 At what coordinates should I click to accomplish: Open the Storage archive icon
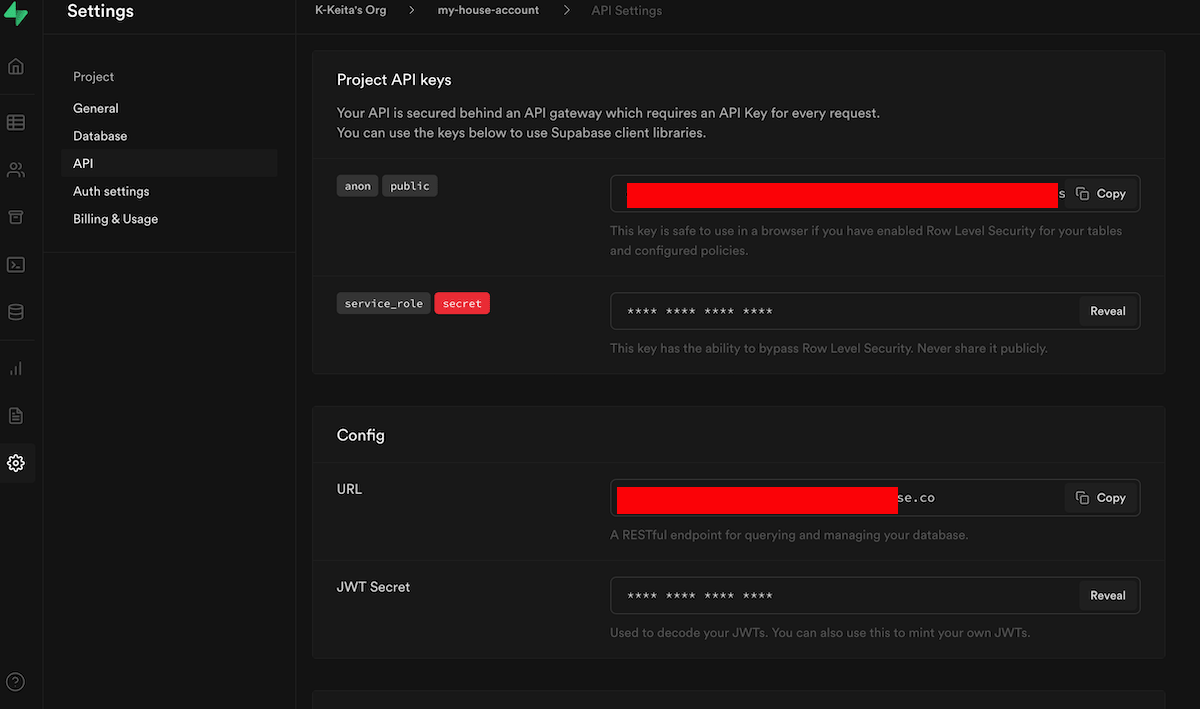pos(16,217)
